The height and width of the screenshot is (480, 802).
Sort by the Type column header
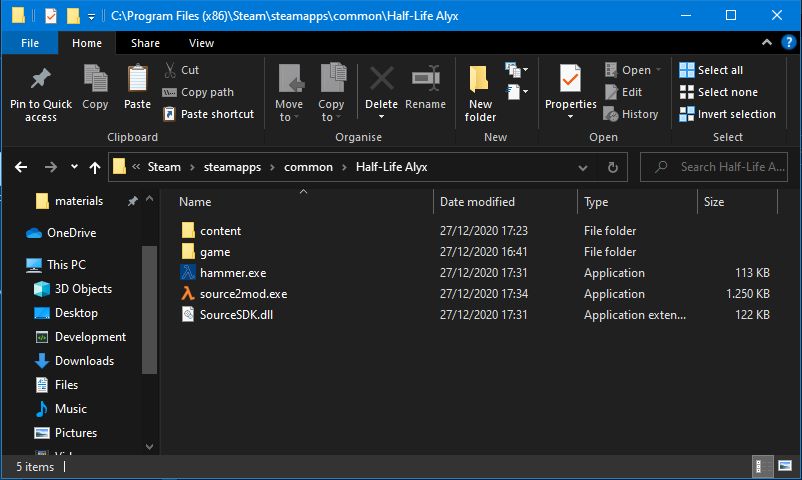pyautogui.click(x=637, y=202)
